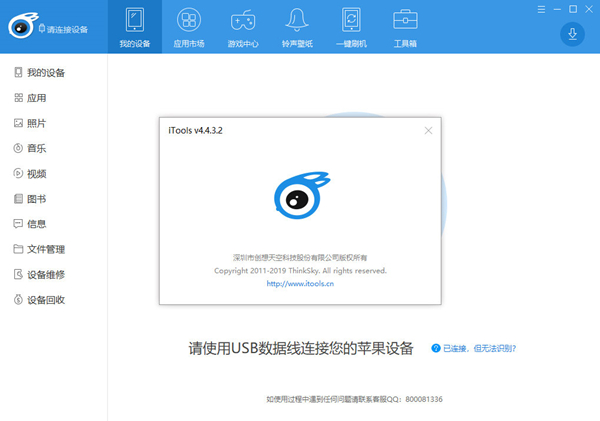The height and width of the screenshot is (421, 600).
Task: Click the large iTools logo in about dialog
Action: 302,195
